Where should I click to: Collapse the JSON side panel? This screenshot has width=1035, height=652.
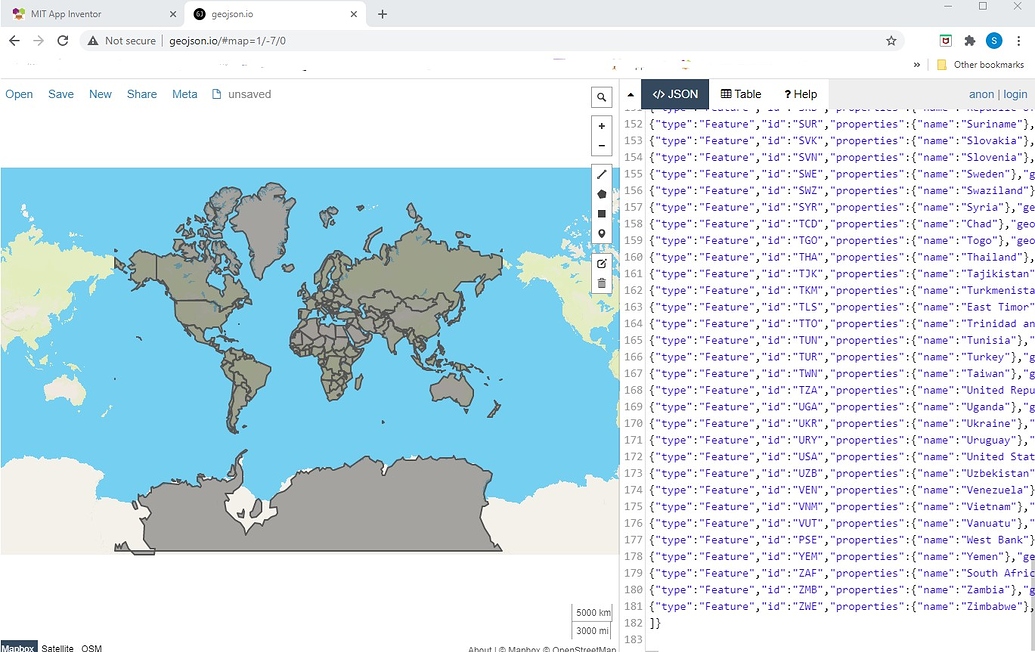coord(630,93)
